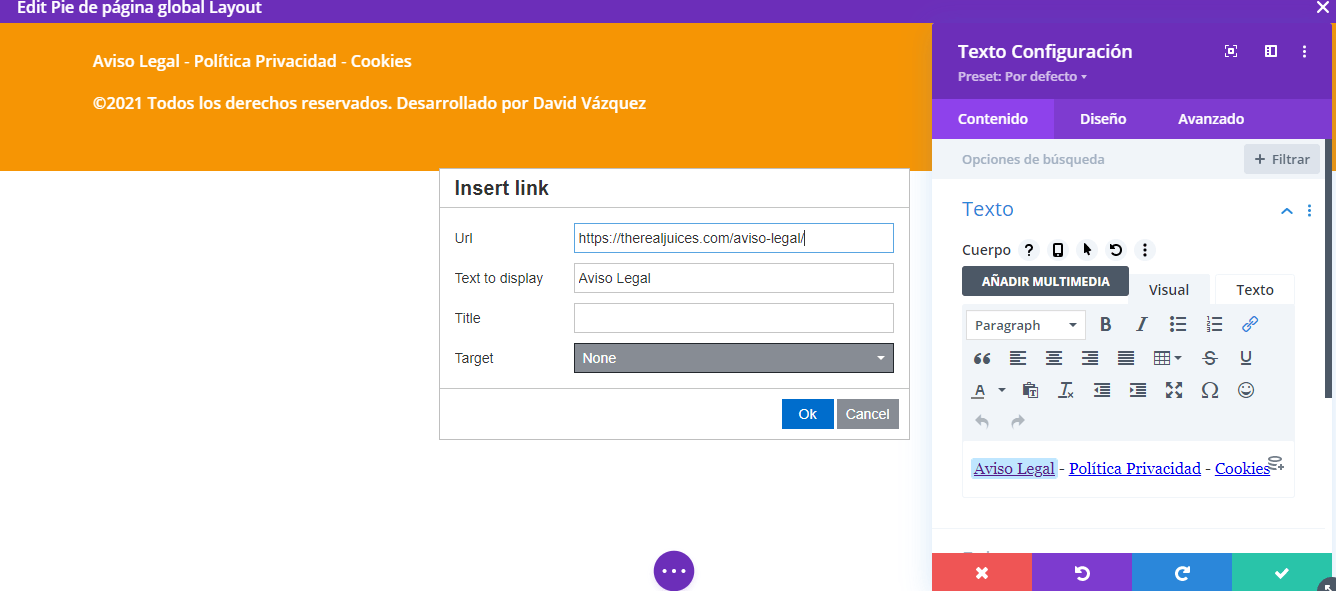Switch to the Diseño tab
The image size is (1336, 591).
(x=1103, y=119)
